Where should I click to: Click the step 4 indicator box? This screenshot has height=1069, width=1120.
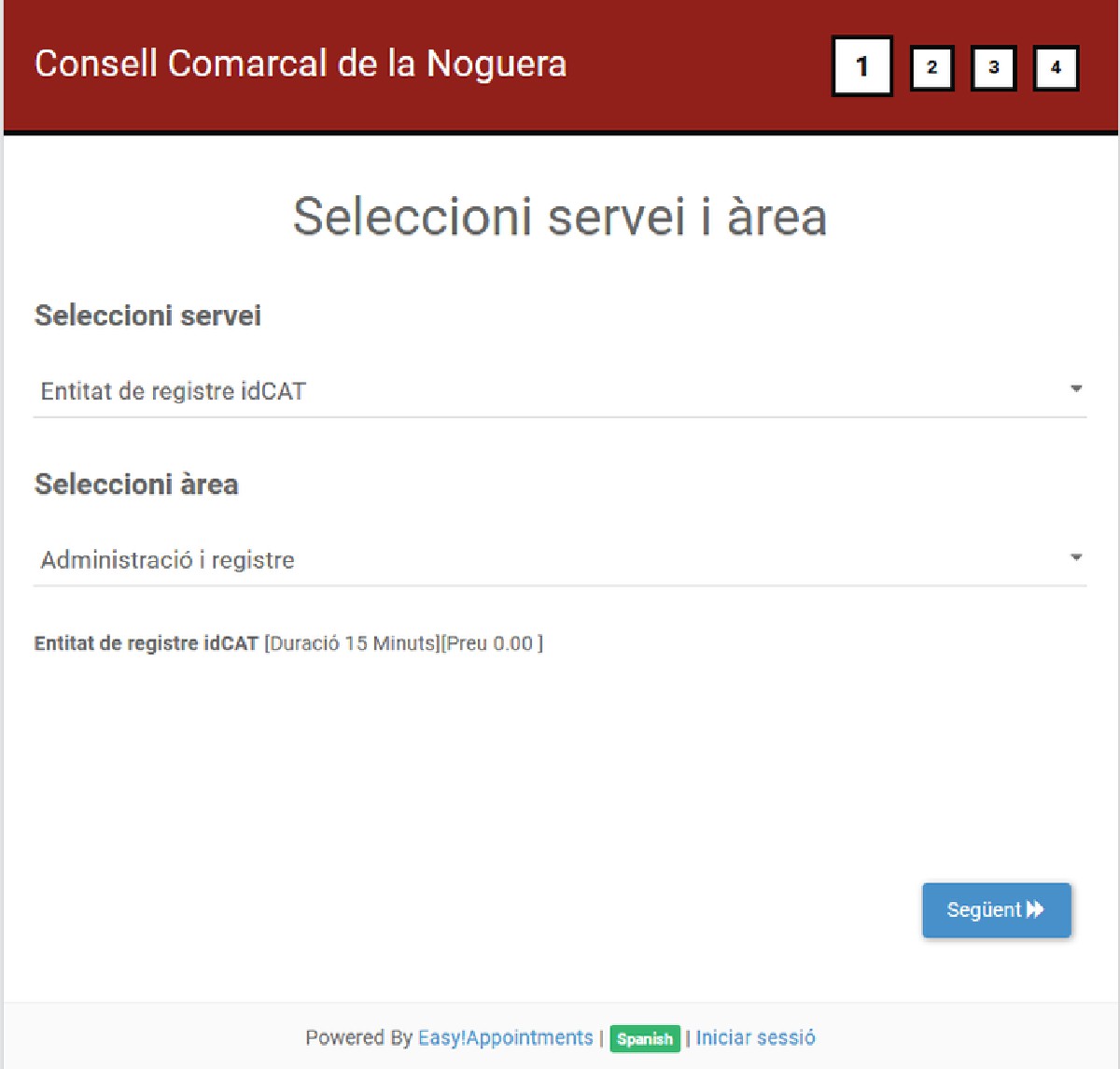(1056, 68)
